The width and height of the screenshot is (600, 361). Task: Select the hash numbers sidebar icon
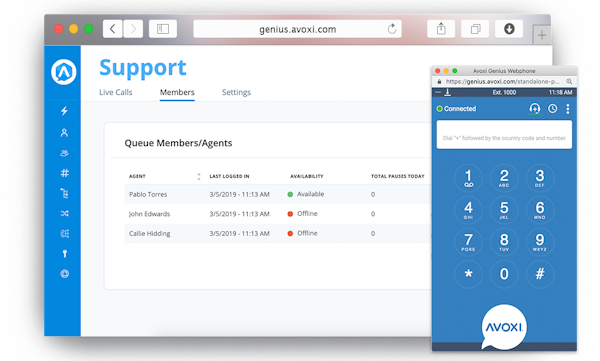pyautogui.click(x=65, y=173)
